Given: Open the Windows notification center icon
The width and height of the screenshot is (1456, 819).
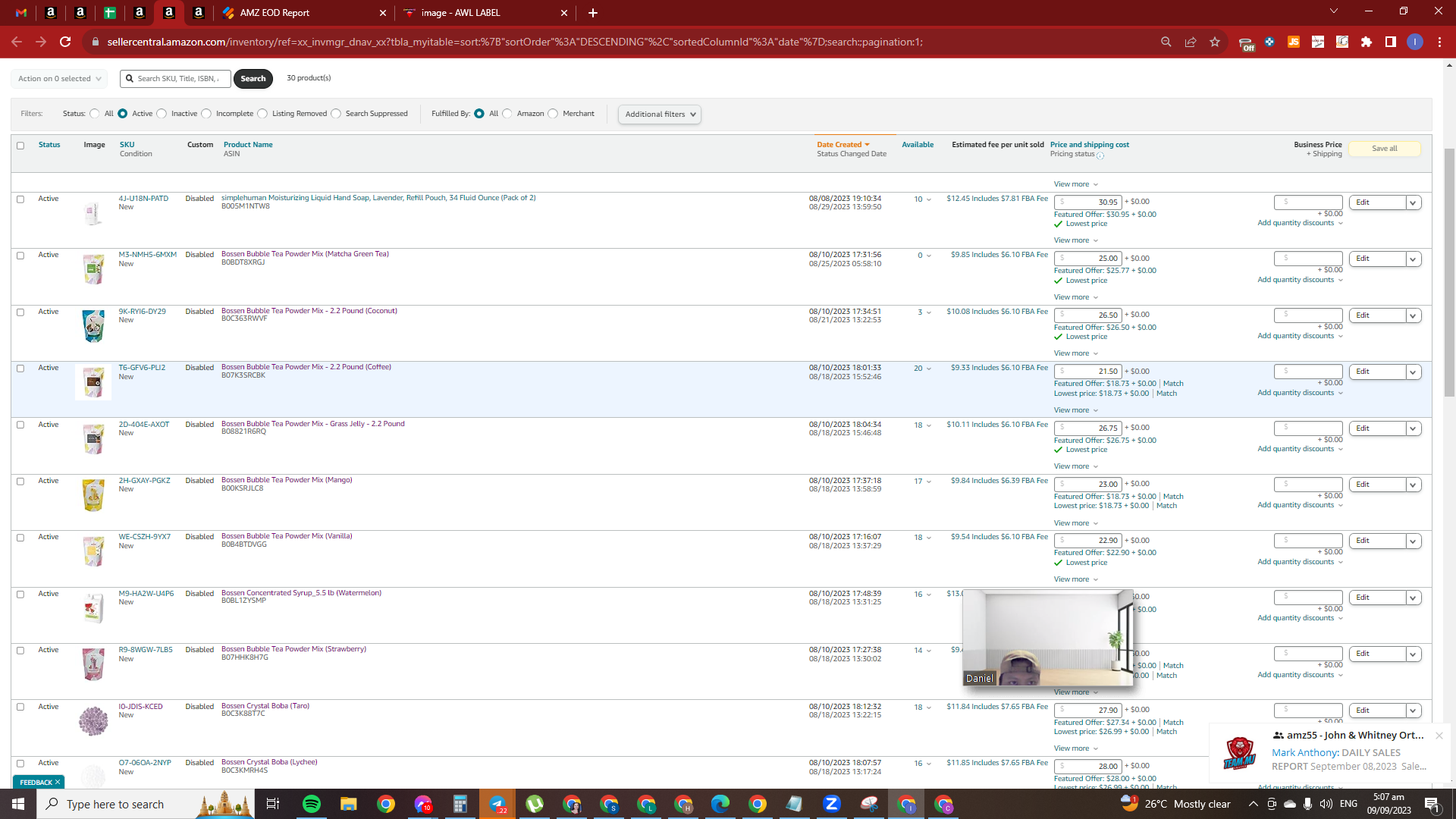Looking at the screenshot, I should click(x=1432, y=804).
